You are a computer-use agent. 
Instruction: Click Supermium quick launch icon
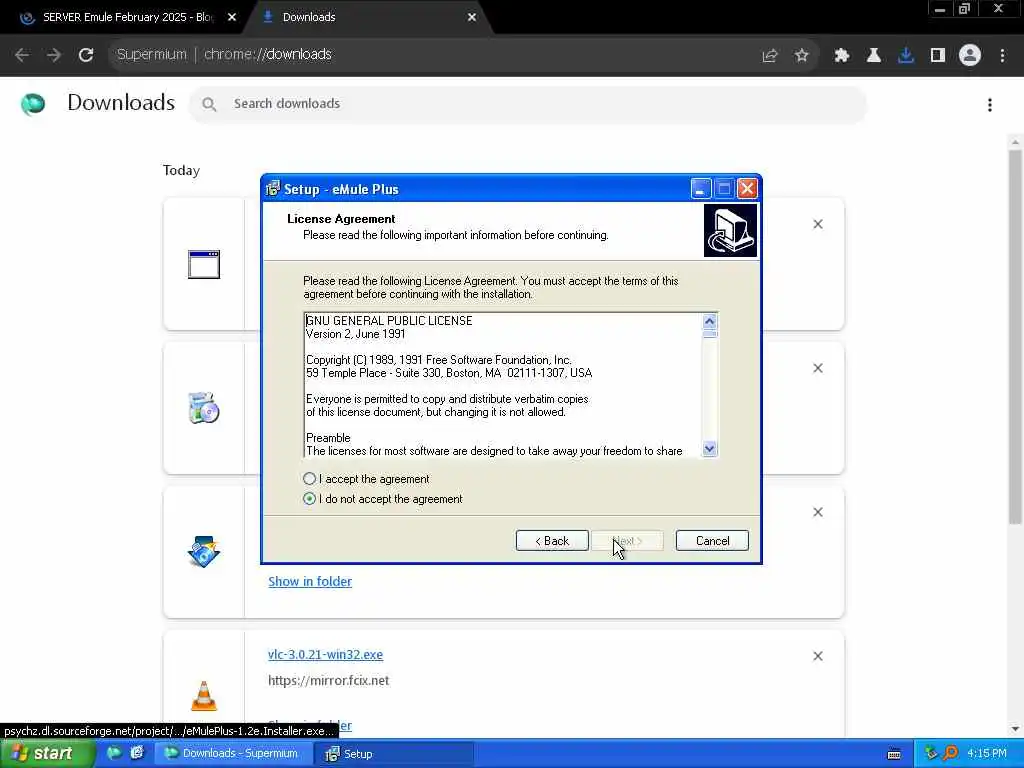(x=114, y=753)
